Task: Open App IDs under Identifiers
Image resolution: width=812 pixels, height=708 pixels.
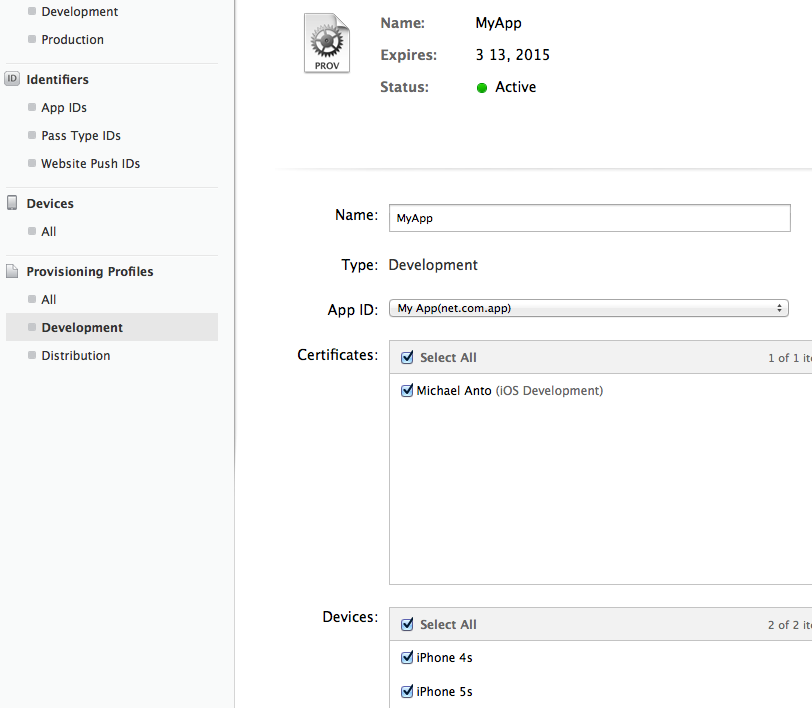Action: 64,108
